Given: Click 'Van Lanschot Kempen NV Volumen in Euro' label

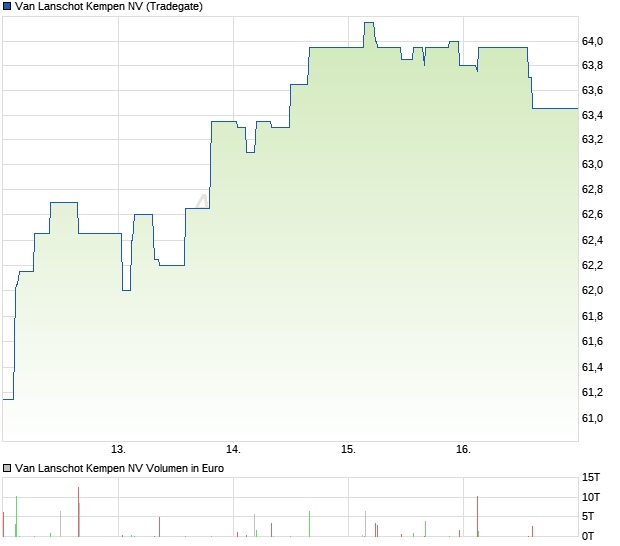Looking at the screenshot, I should 119,469.
